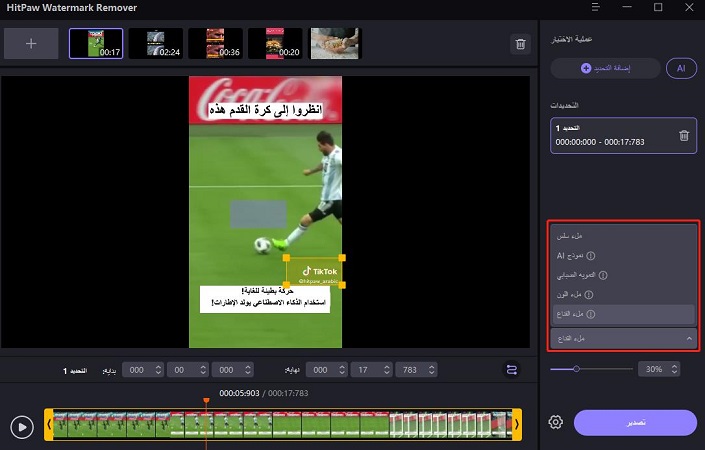Select the 02:24 video thumbnail
This screenshot has width=705, height=450.
[156, 44]
